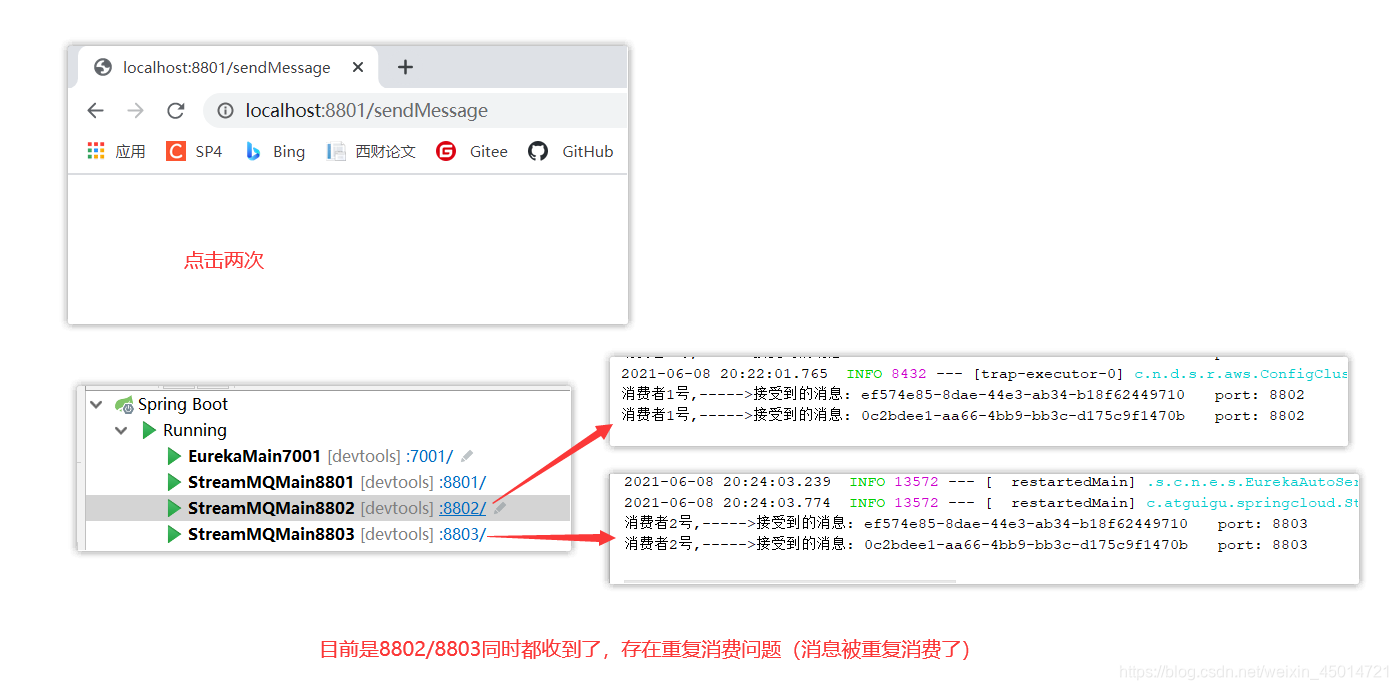Screen dimensions: 1398x690
Task: Click the :8801/ devtools port link
Action: tap(464, 481)
